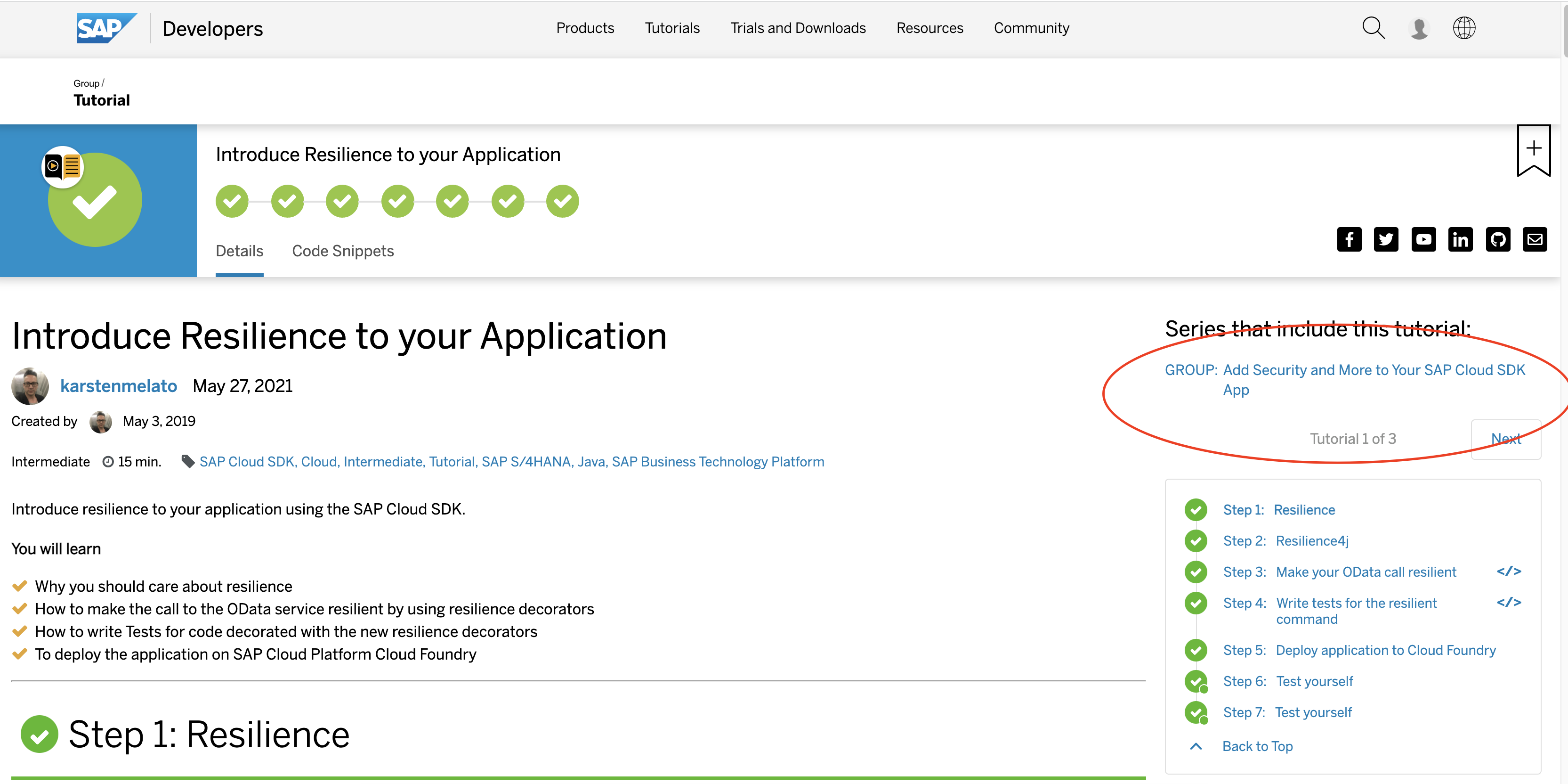Image resolution: width=1568 pixels, height=784 pixels.
Task: Open search using the magnifier icon
Action: [x=1373, y=27]
